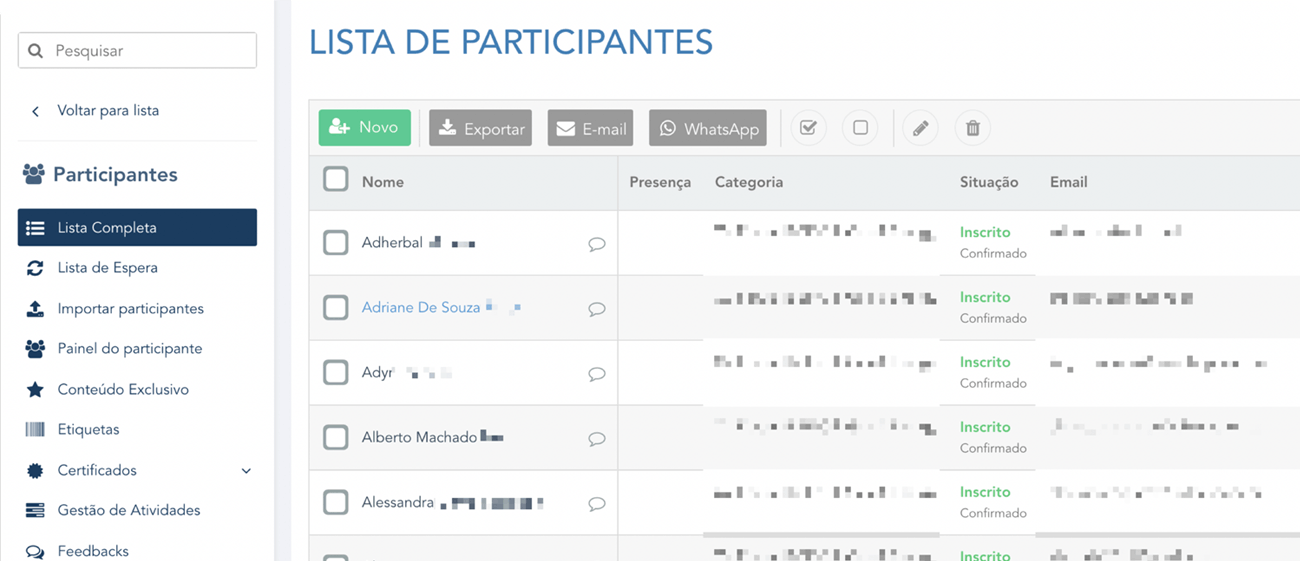Click the list icon beside Lista Completa
The height and width of the screenshot is (561, 1300).
(x=35, y=228)
